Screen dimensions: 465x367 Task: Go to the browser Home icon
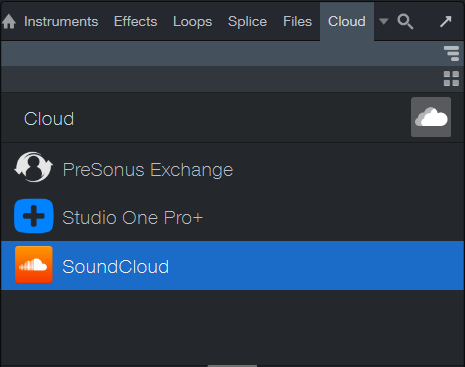point(9,22)
